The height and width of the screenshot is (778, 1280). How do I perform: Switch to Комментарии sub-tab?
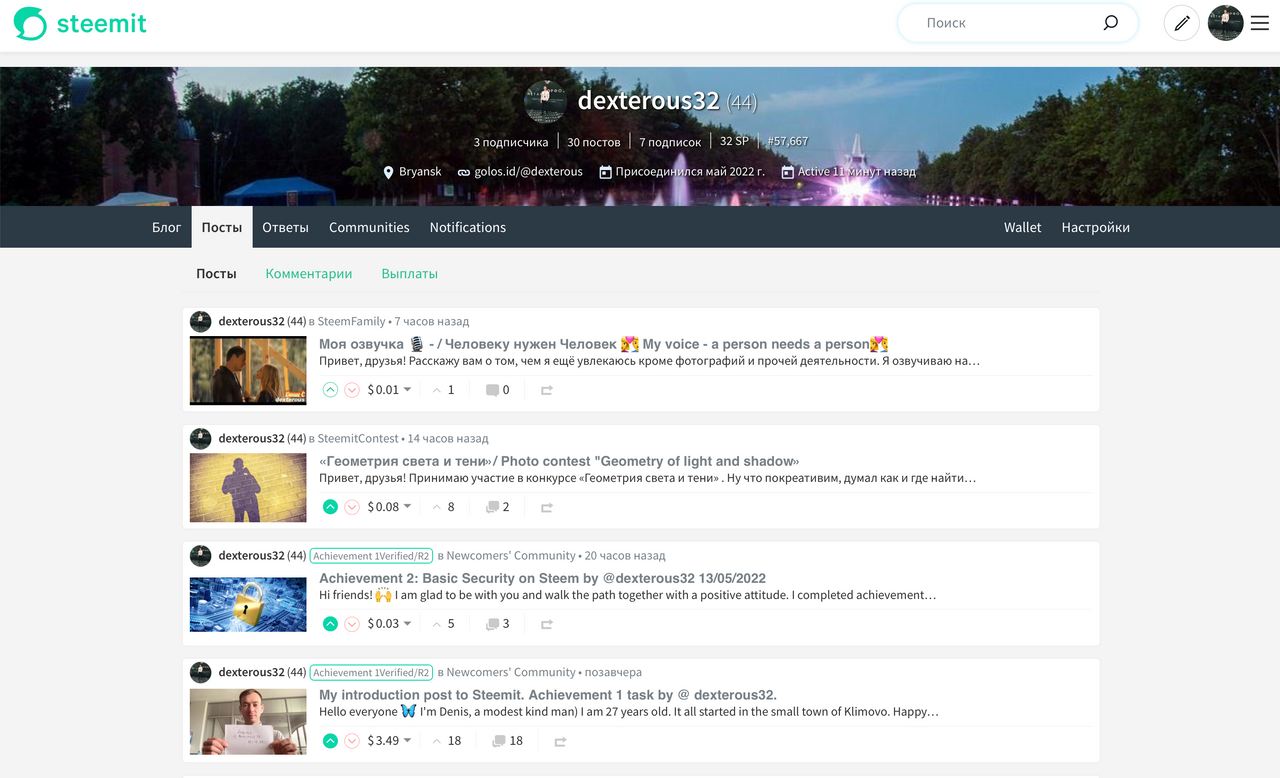309,273
